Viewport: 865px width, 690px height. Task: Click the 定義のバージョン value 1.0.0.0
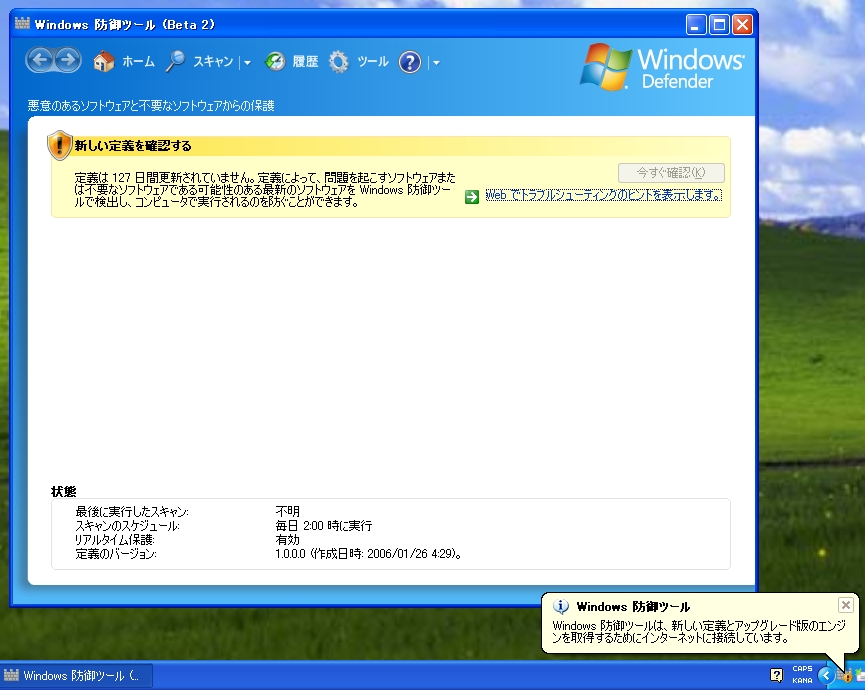click(368, 554)
